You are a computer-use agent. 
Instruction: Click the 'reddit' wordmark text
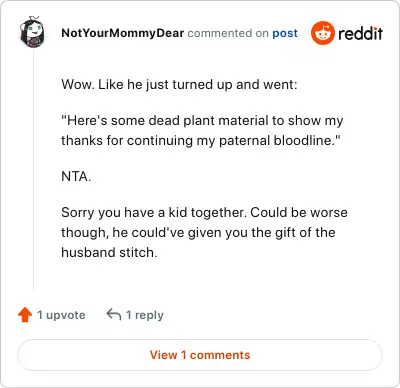coord(360,33)
